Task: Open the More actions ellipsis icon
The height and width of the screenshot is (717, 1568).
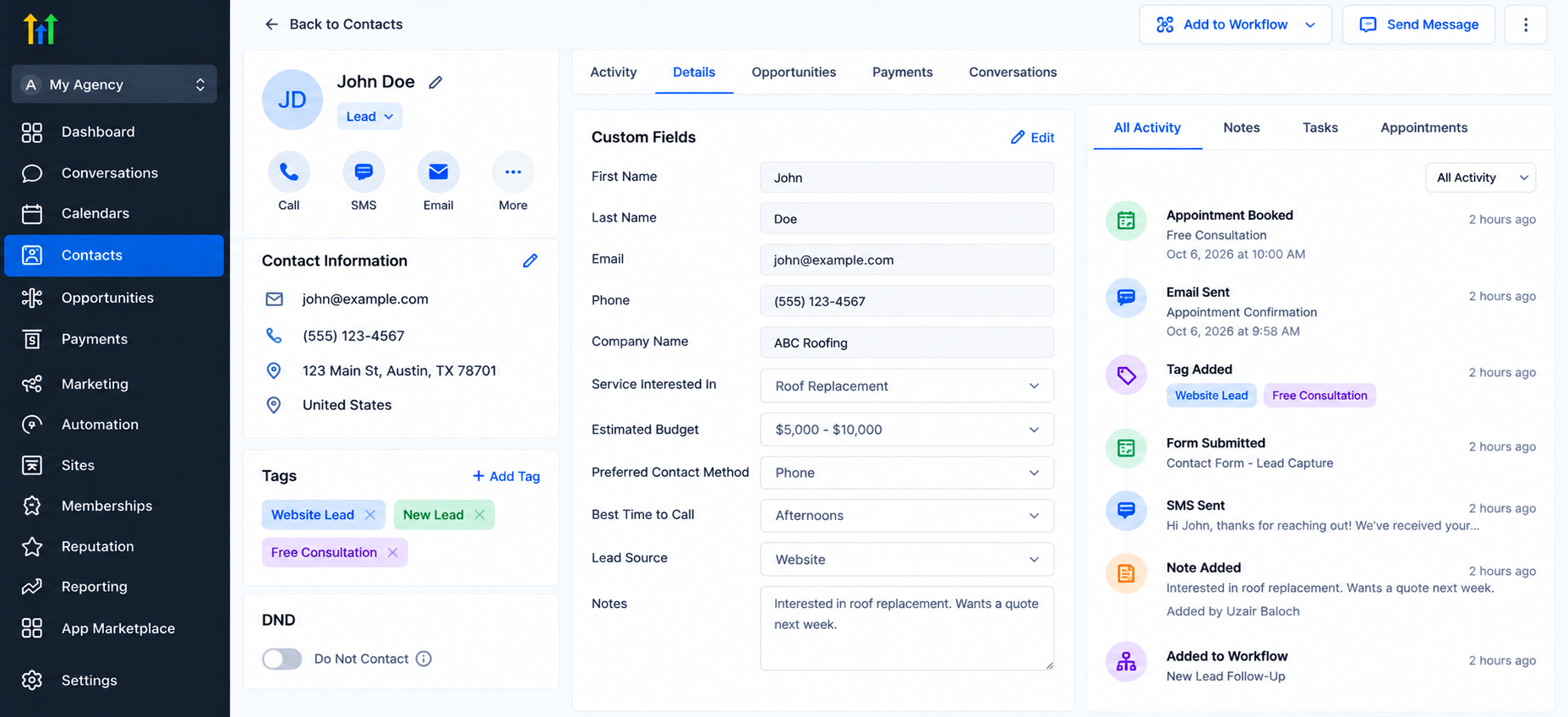Action: tap(513, 172)
